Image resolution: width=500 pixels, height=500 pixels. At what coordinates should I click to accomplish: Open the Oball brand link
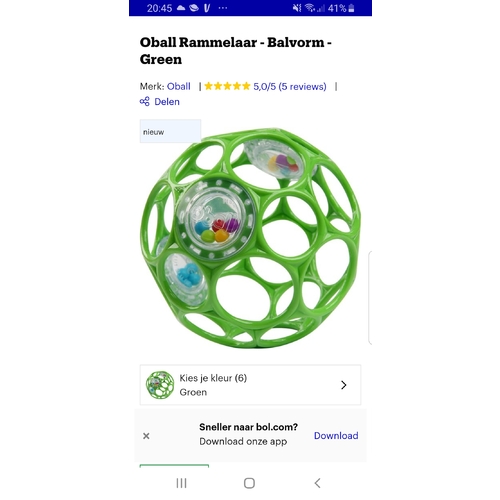tap(178, 86)
